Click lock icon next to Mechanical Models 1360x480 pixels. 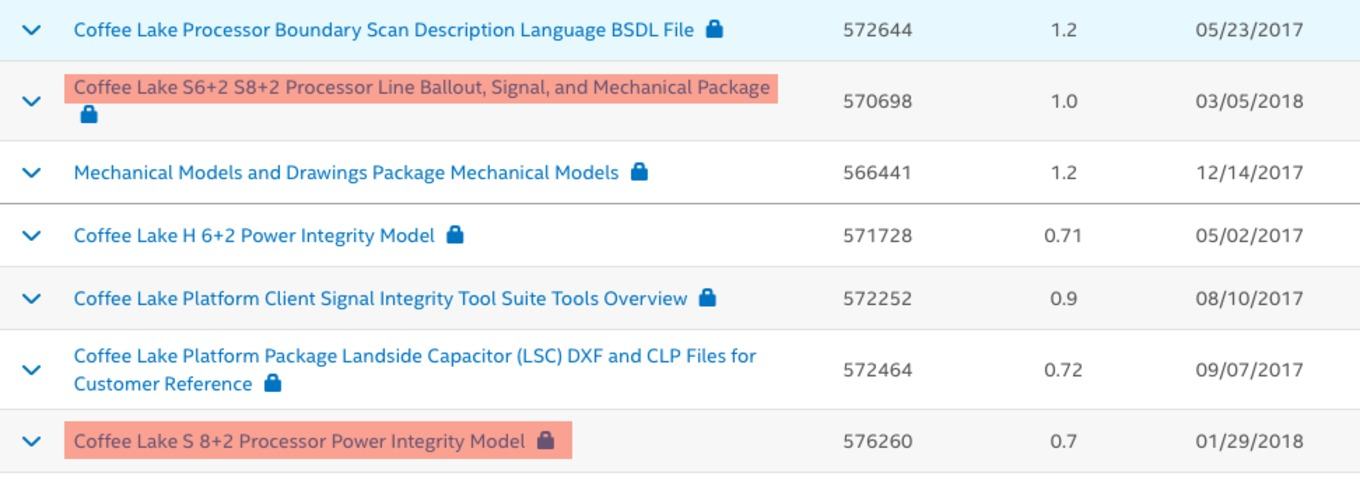(639, 172)
